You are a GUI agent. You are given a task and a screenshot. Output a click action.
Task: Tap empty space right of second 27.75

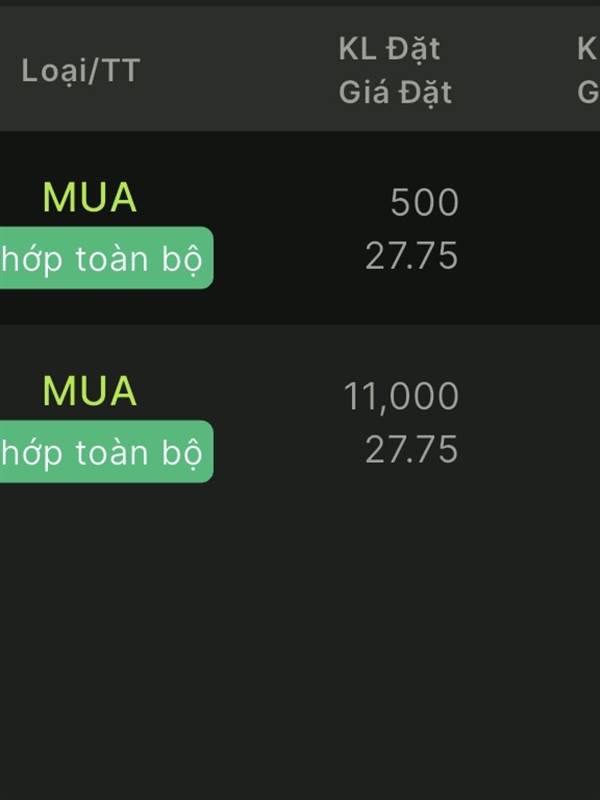pyautogui.click(x=531, y=450)
